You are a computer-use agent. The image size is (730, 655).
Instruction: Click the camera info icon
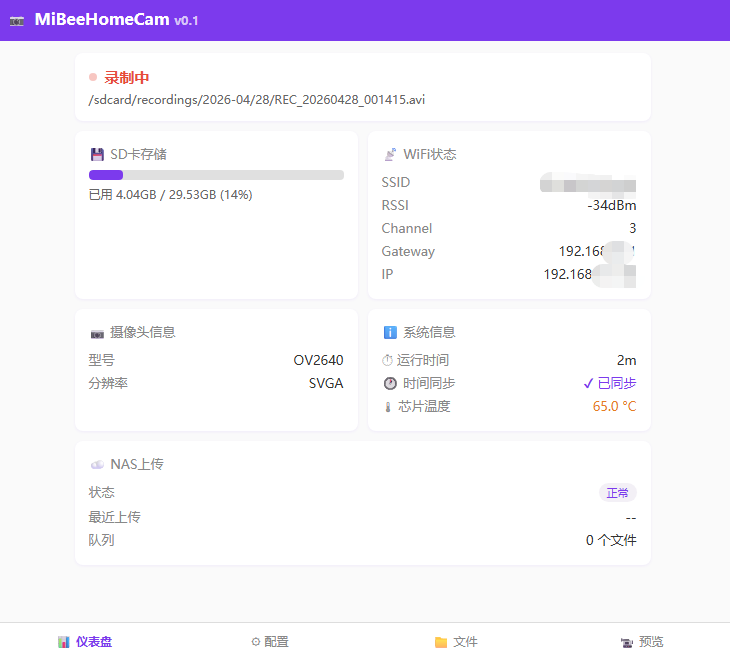[x=97, y=334]
